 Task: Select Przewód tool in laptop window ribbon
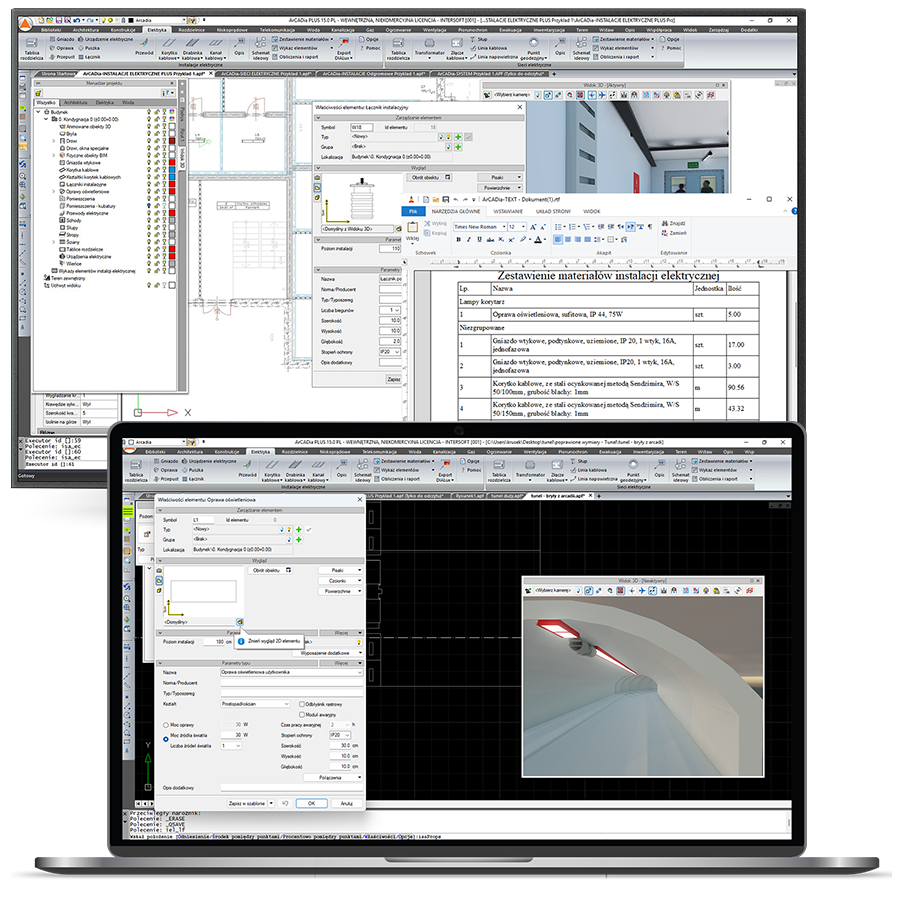pyautogui.click(x=247, y=468)
